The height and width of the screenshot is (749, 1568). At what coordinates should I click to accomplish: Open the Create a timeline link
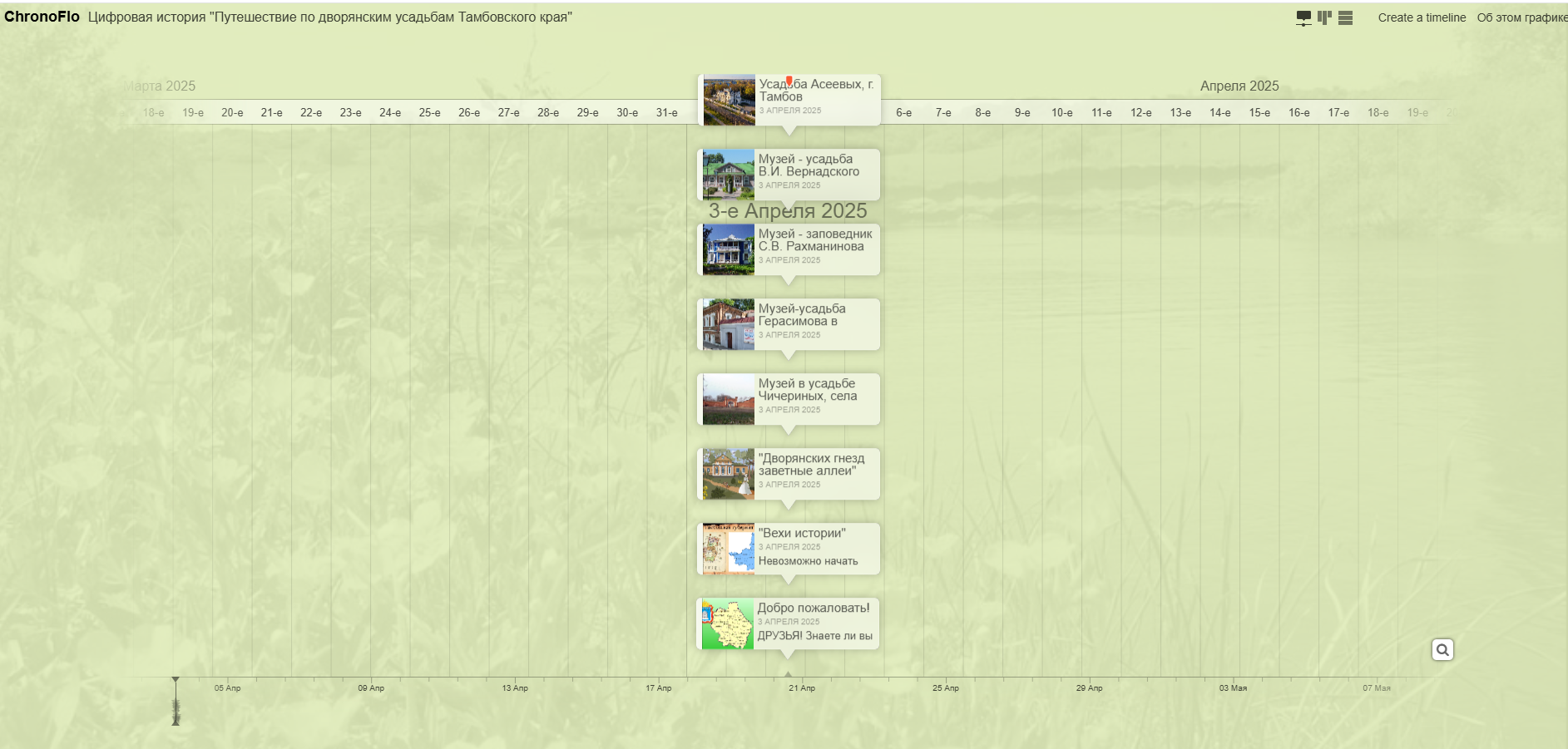(1422, 17)
